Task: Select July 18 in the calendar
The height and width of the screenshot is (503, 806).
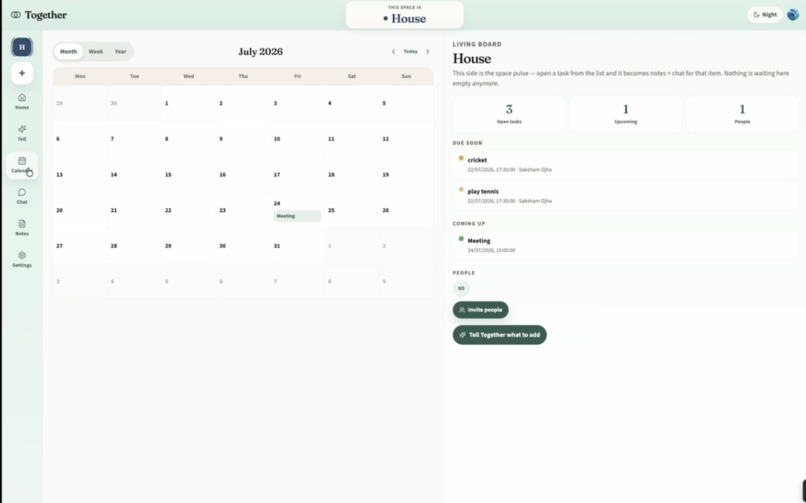Action: 352,175
